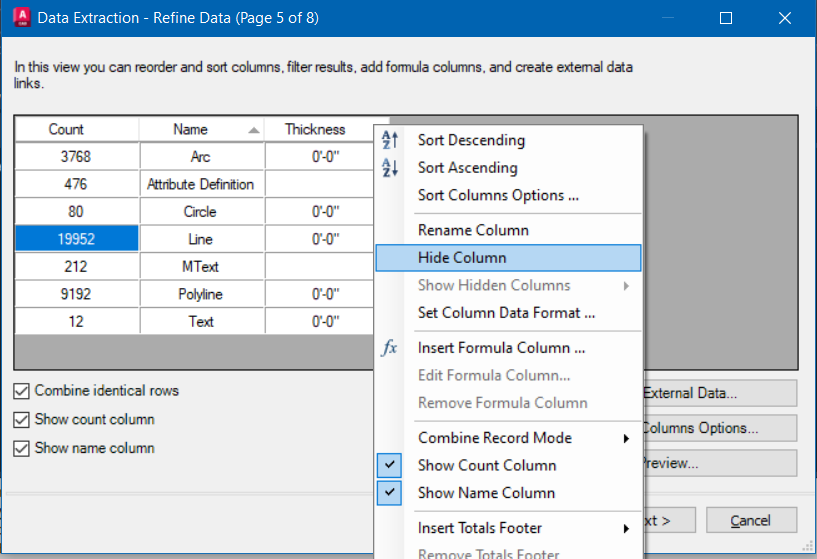The image size is (817, 559).
Task: Select the Count column header
Action: point(66,129)
